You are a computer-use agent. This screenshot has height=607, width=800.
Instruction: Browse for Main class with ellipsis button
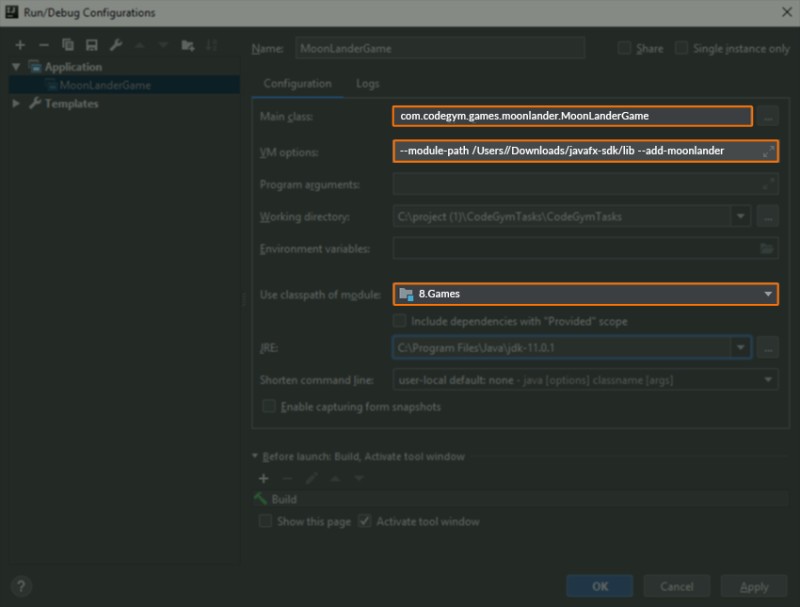click(x=767, y=117)
